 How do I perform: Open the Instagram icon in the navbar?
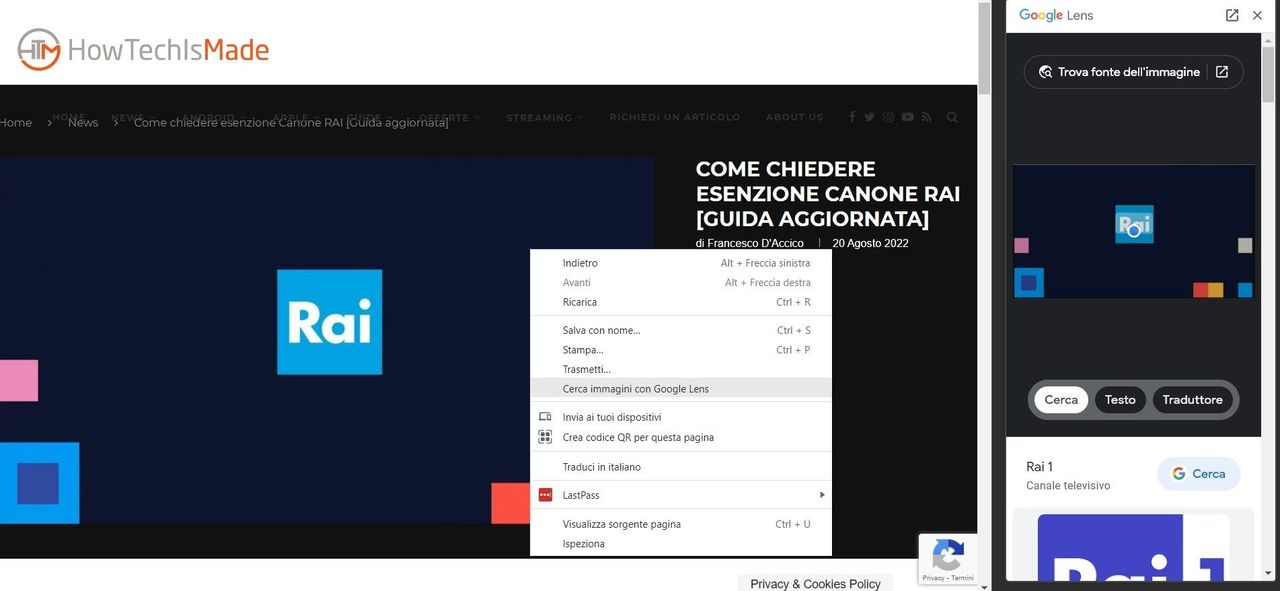pos(888,117)
